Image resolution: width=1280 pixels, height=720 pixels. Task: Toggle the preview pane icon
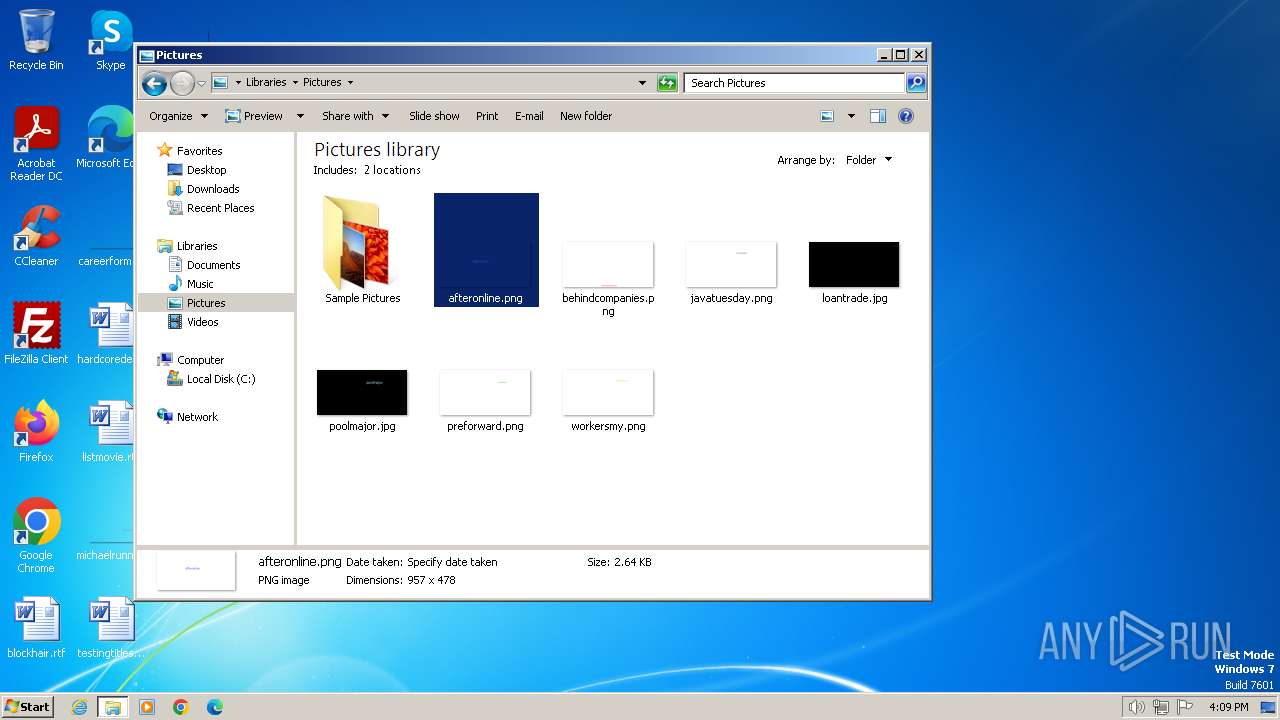(x=878, y=116)
